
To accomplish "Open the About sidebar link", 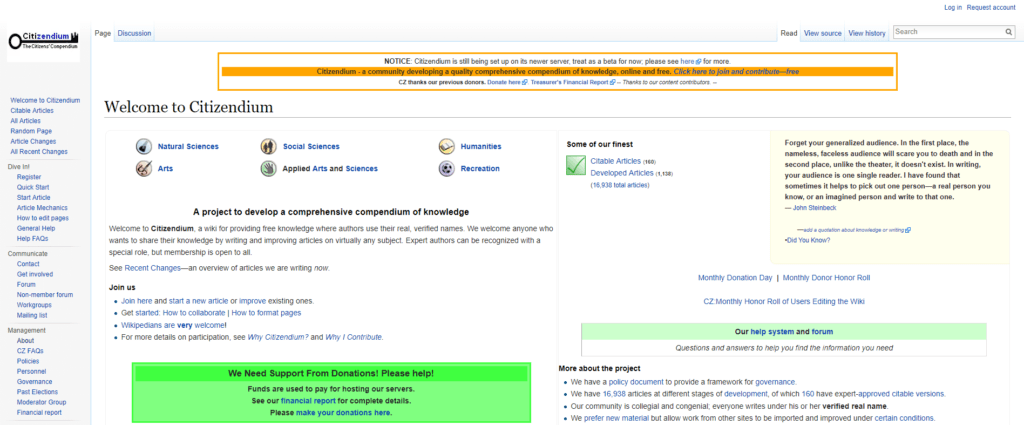I will (25, 341).
